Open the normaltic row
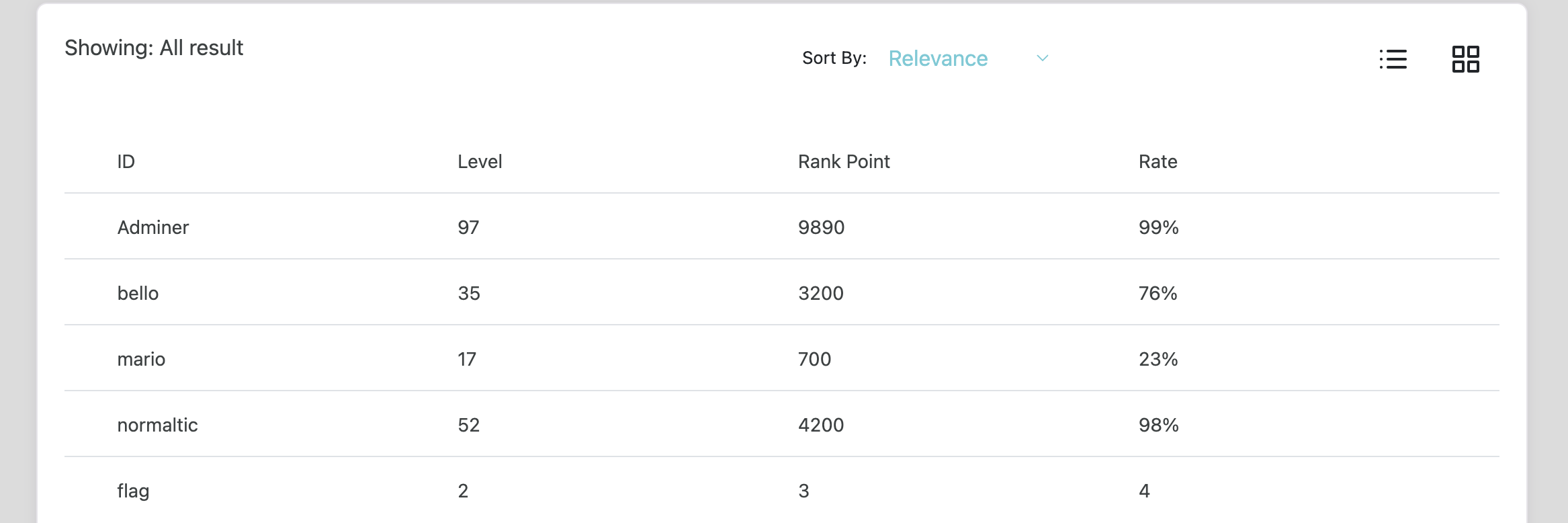The height and width of the screenshot is (523, 1568). tap(782, 424)
